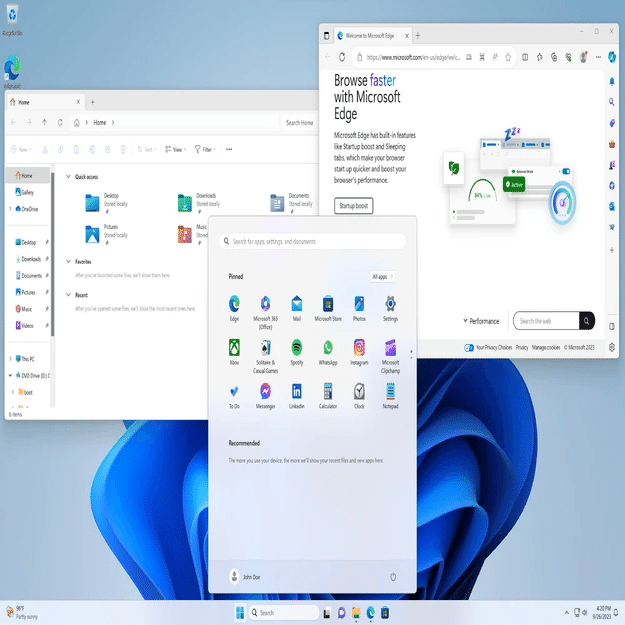Expand OneDrive in navigation pane
Image resolution: width=625 pixels, height=625 pixels.
10,209
